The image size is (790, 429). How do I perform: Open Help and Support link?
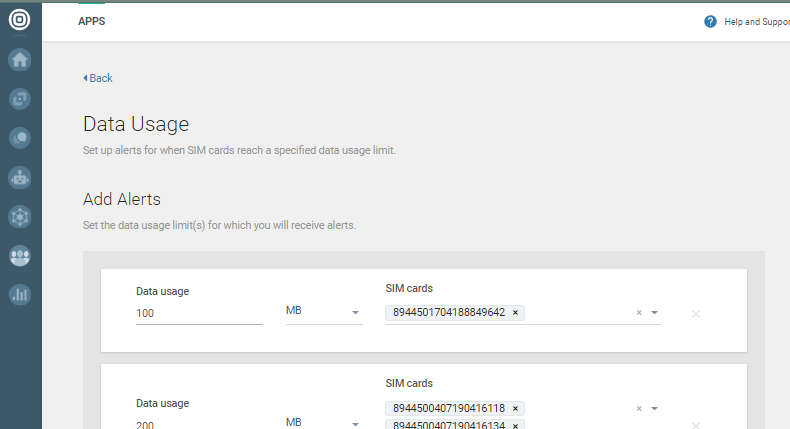[756, 21]
